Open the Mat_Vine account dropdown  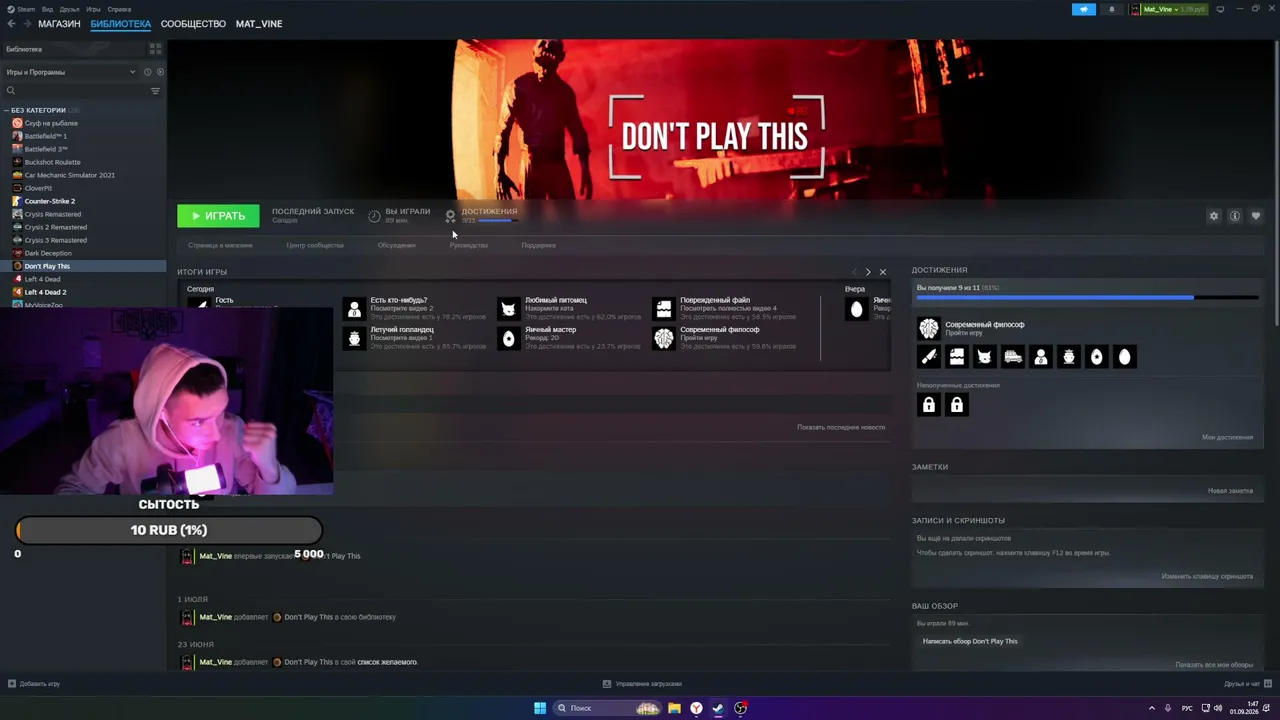pos(1169,9)
